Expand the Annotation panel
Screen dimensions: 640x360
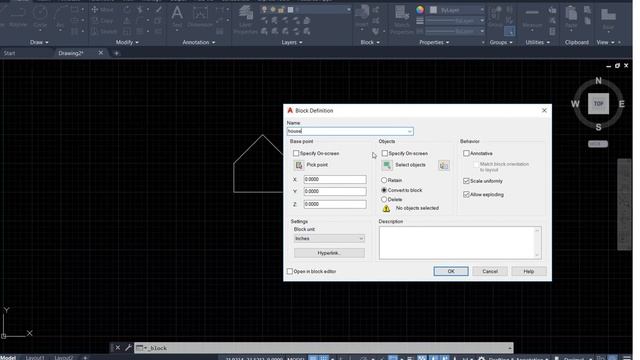pos(198,42)
